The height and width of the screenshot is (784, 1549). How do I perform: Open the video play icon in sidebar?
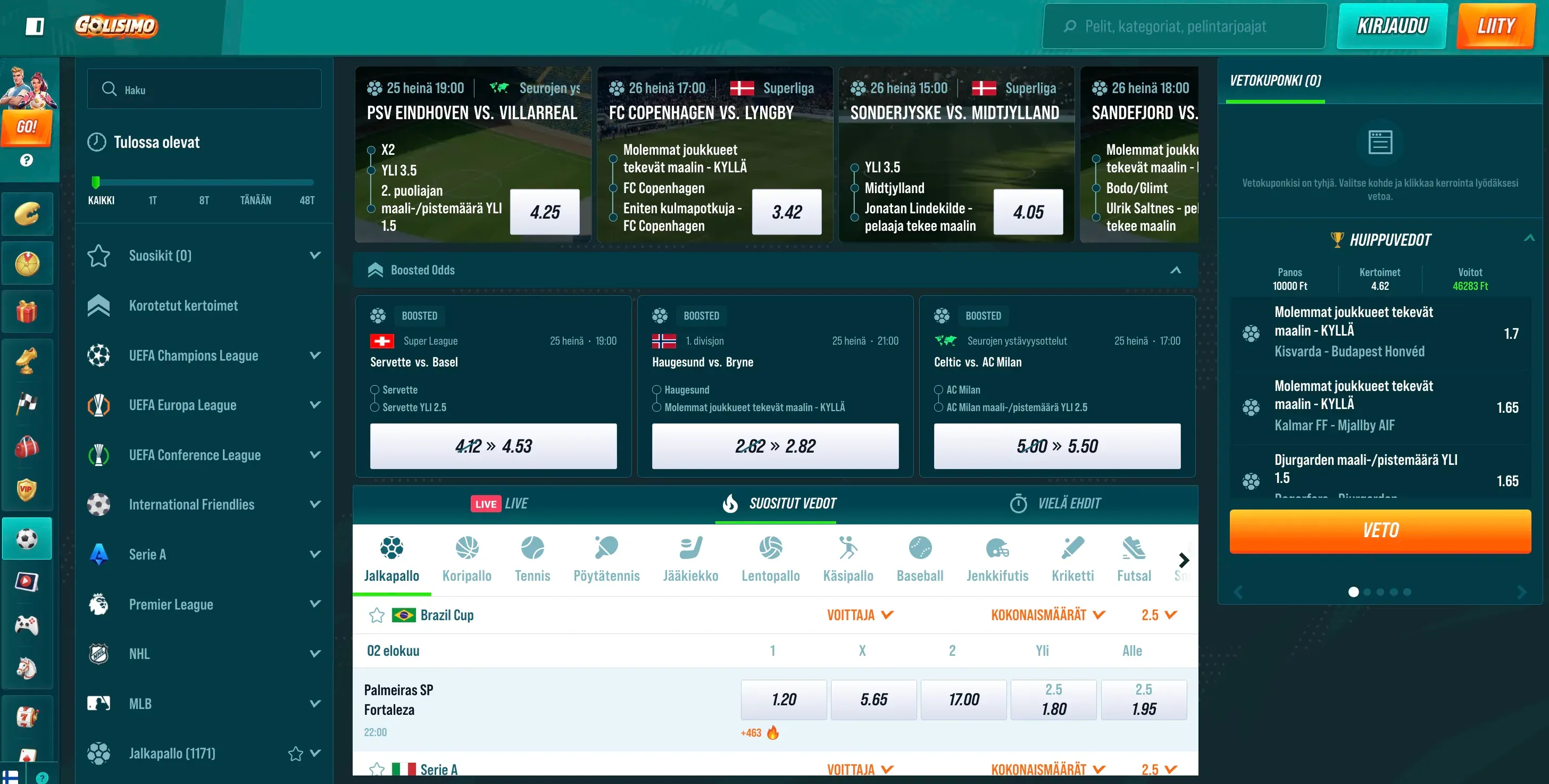[x=27, y=582]
